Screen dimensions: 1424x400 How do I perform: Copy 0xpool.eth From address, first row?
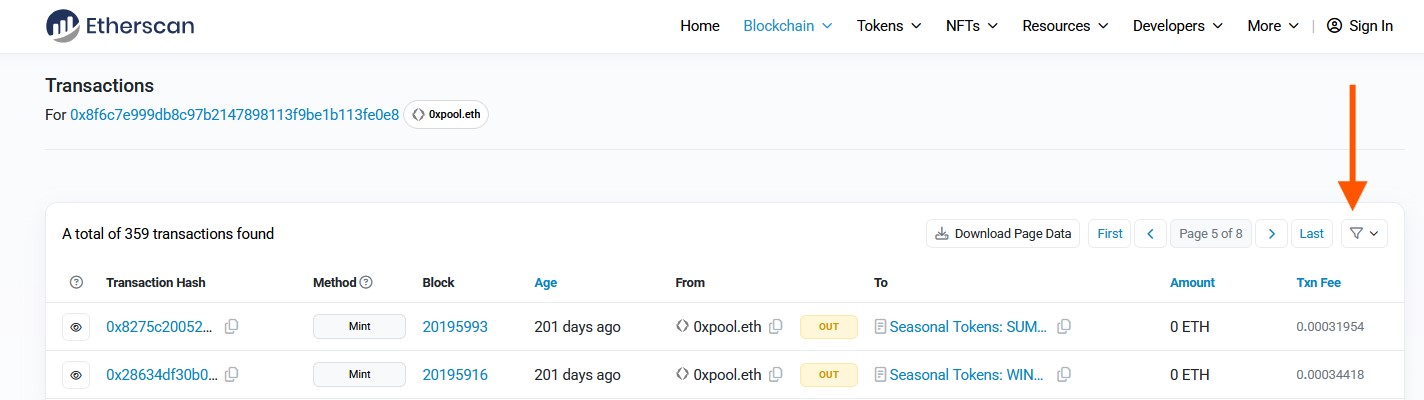tap(775, 327)
